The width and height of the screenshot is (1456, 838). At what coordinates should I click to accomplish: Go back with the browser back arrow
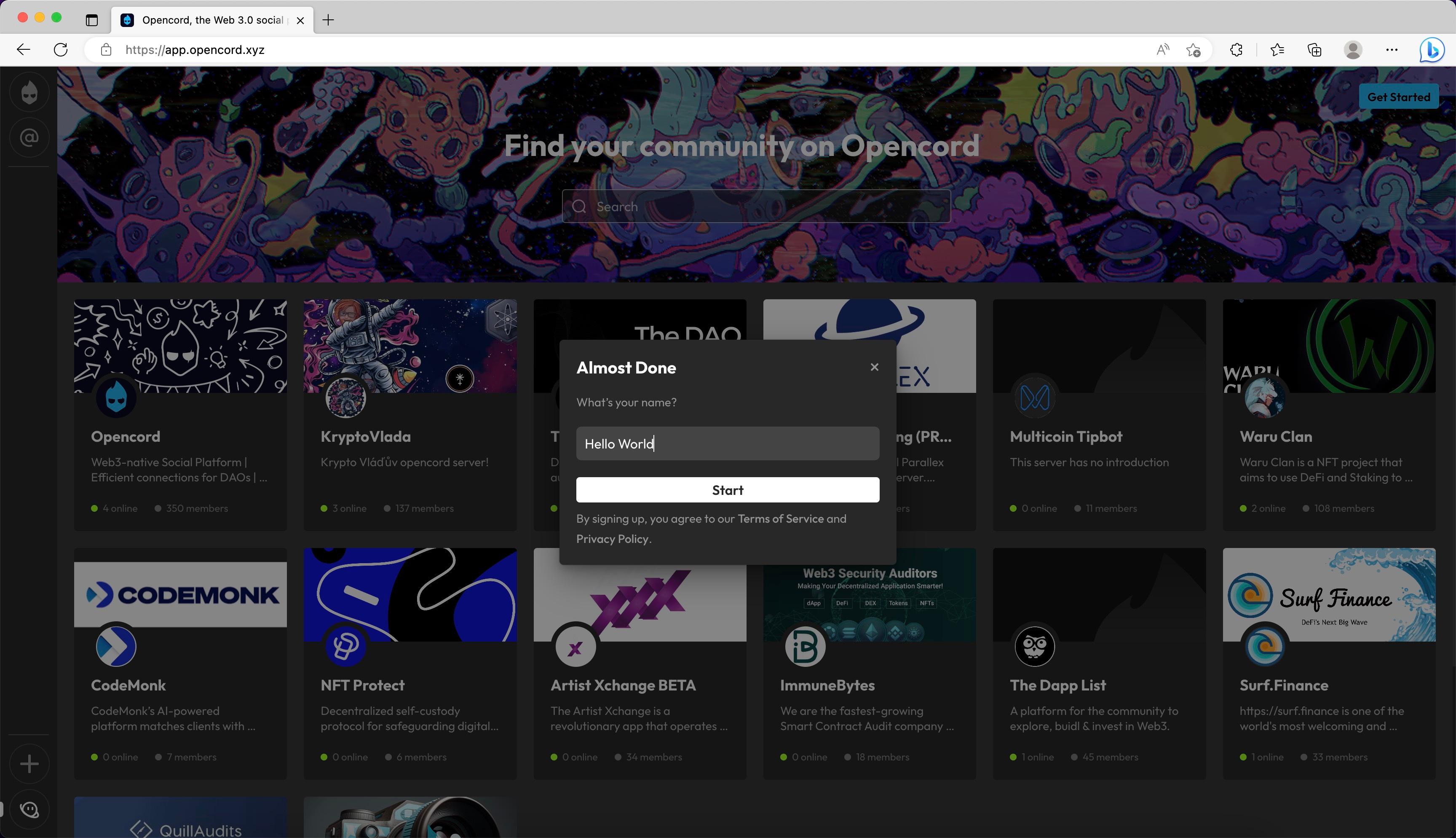[24, 49]
